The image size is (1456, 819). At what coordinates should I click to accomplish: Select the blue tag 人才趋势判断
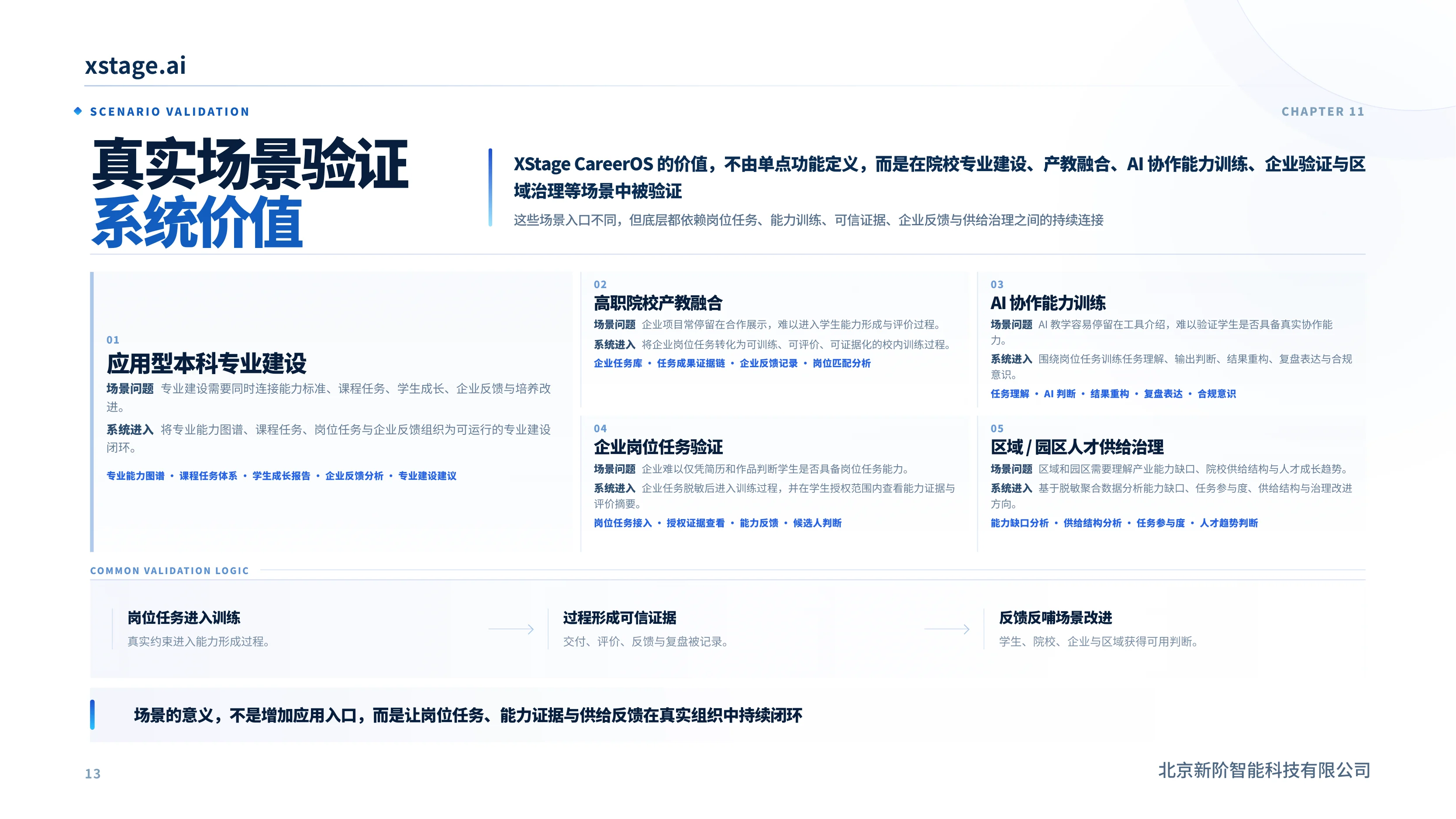[1229, 523]
